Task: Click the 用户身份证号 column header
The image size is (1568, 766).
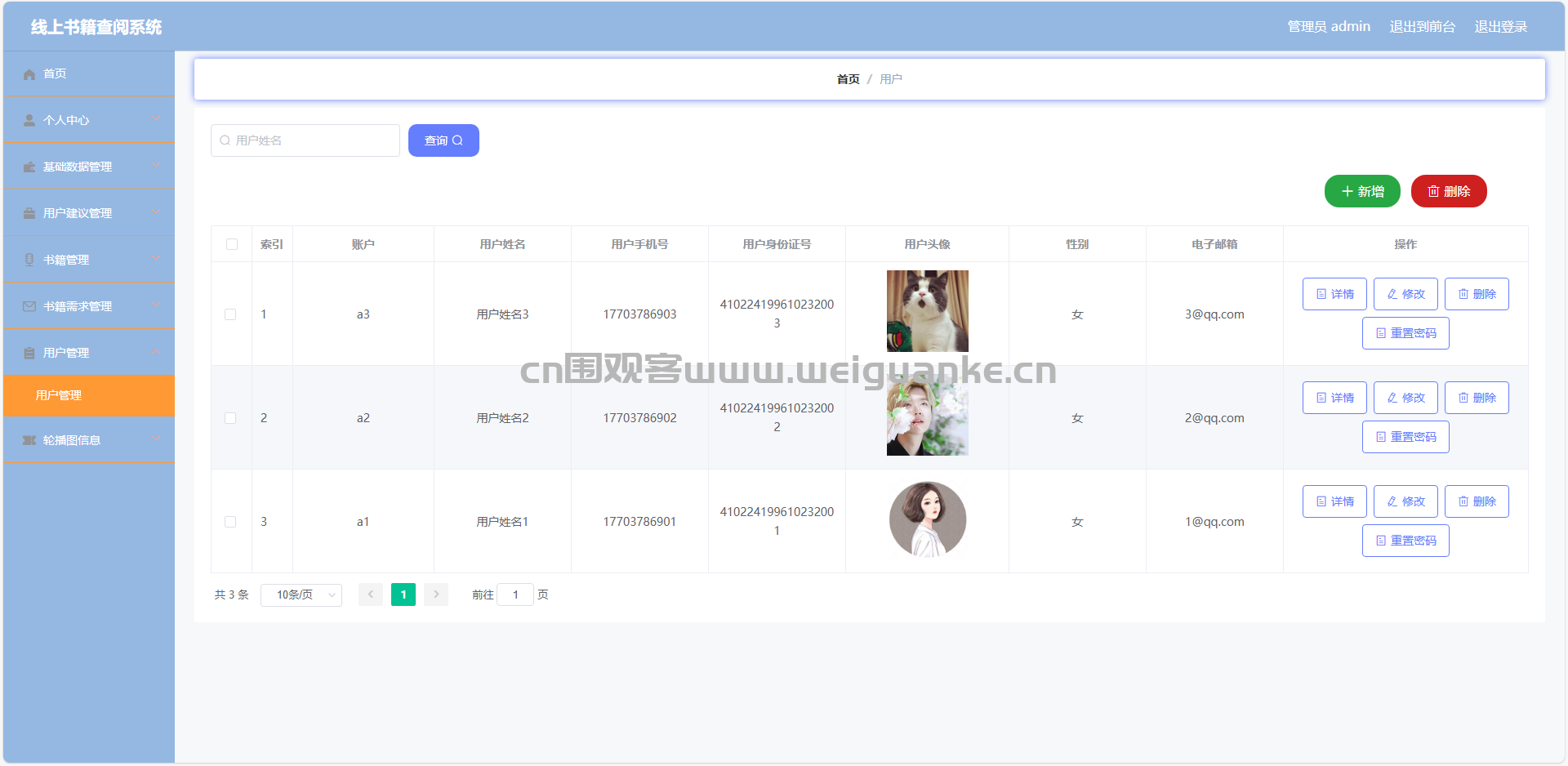Action: click(x=777, y=244)
